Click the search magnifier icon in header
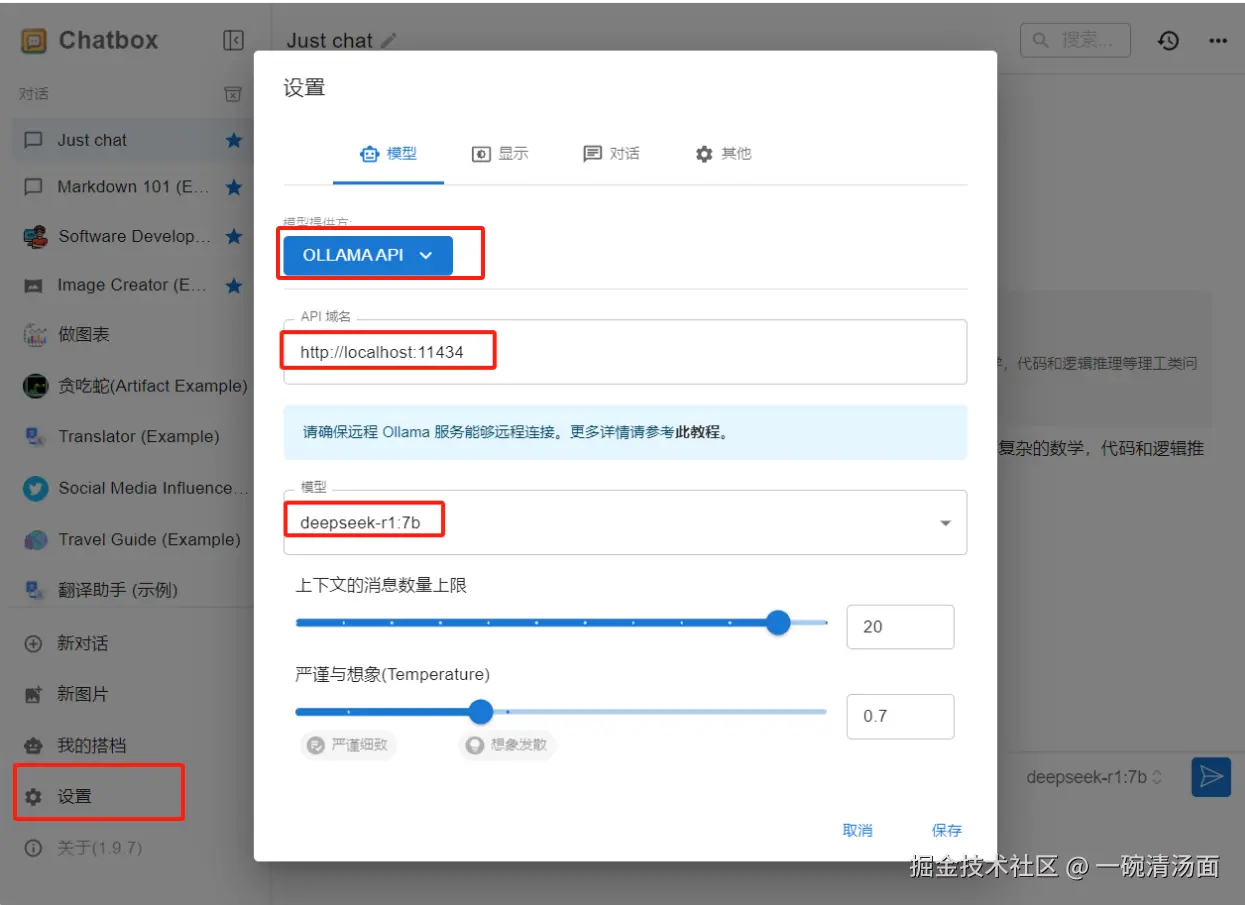The image size is (1245, 905). (1042, 41)
